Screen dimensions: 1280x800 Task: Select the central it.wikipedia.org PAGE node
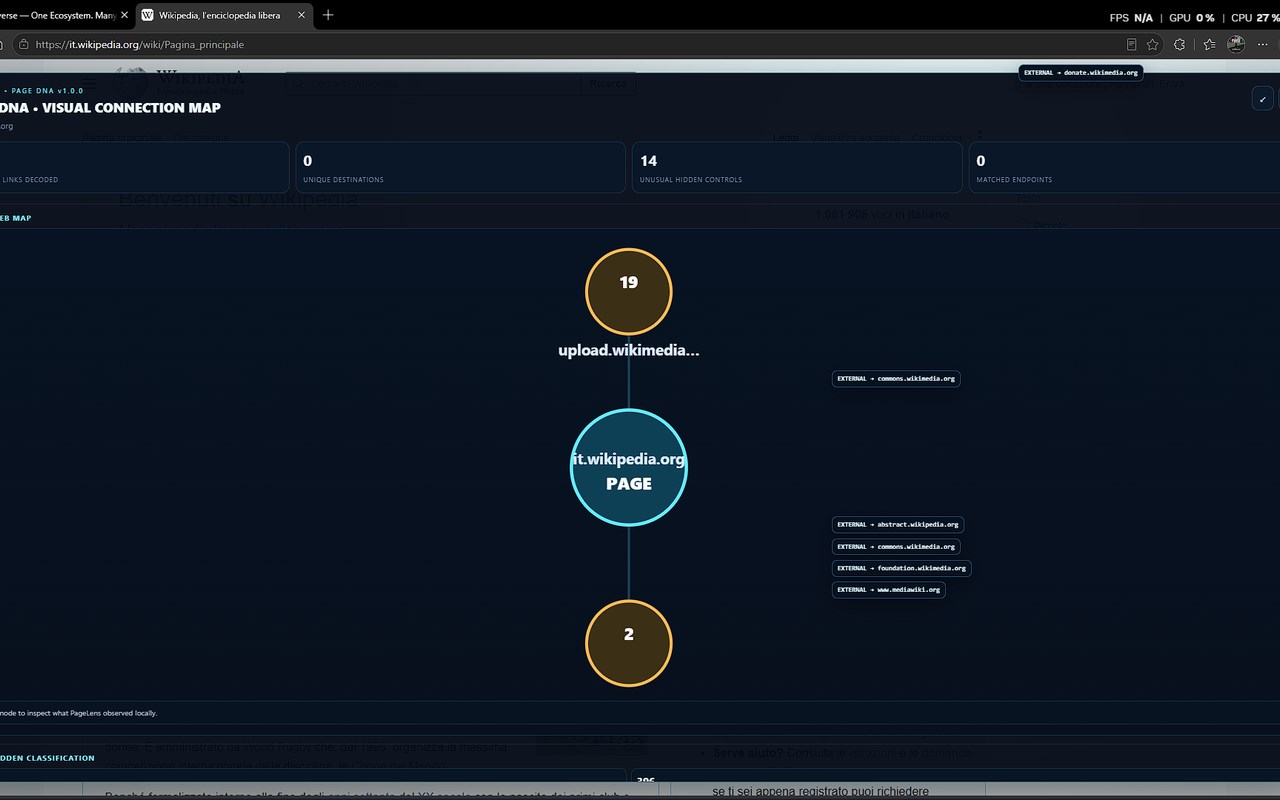pyautogui.click(x=629, y=467)
